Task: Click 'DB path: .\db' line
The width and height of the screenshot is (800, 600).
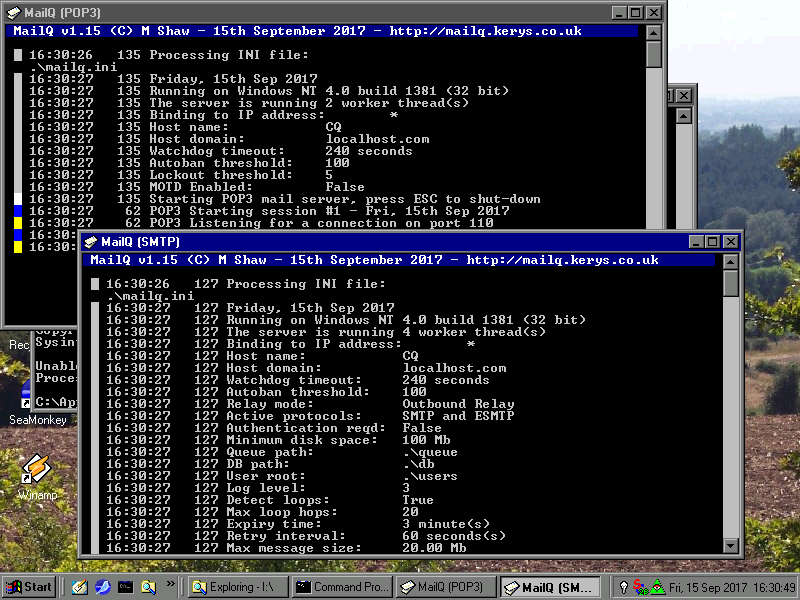Action: [270, 464]
